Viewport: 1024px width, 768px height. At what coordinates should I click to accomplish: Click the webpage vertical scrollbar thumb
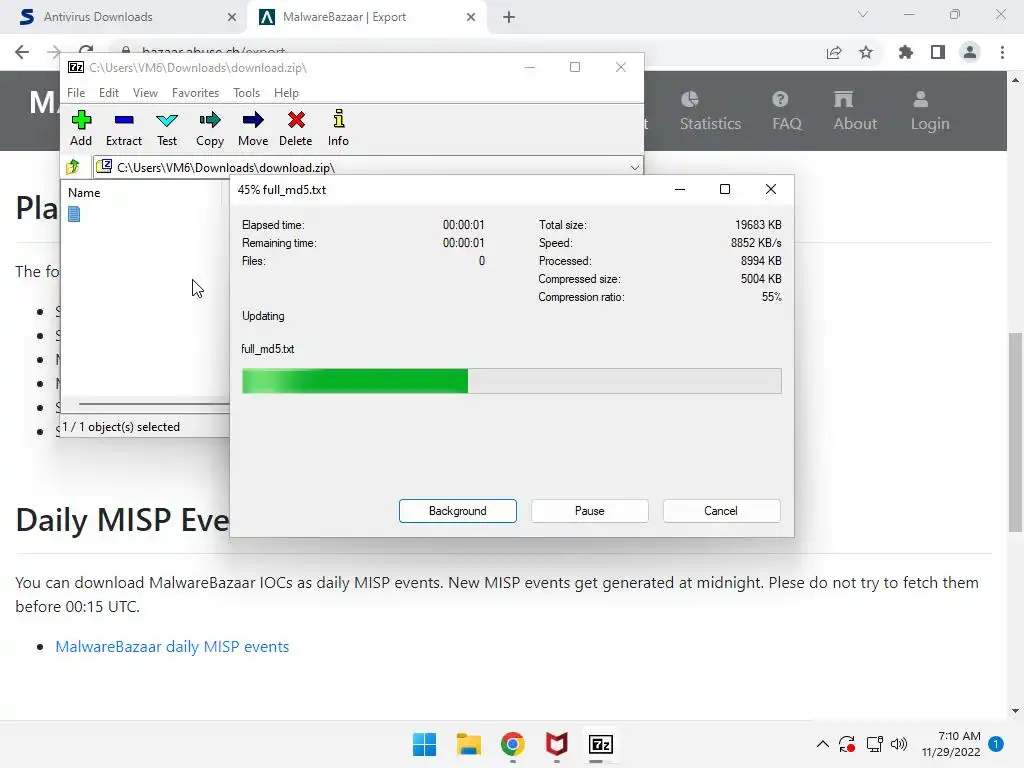pos(1015,432)
